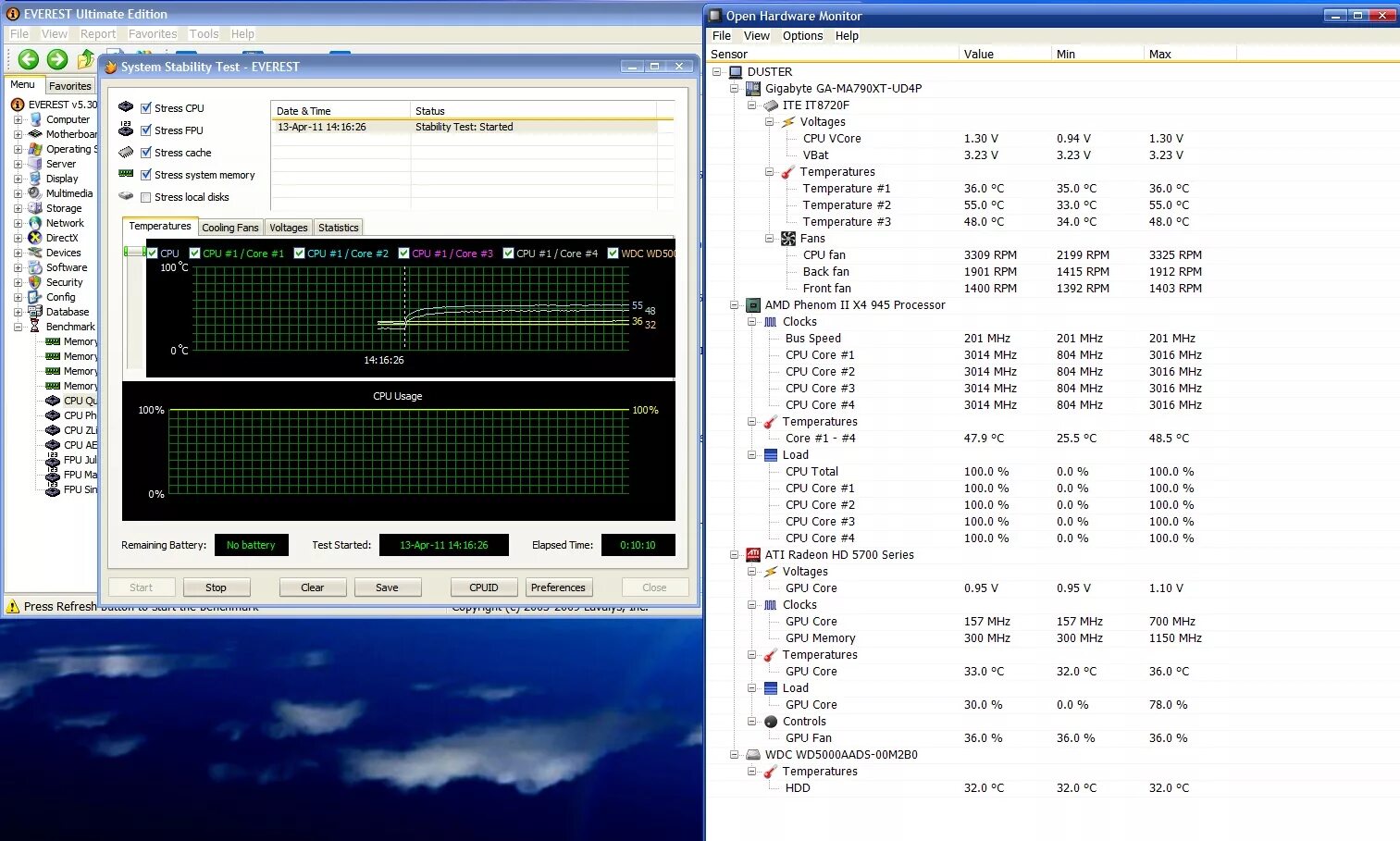
Task: Collapse the Gigabyte GA-MA790XT-UD4P node
Action: pyautogui.click(x=735, y=88)
